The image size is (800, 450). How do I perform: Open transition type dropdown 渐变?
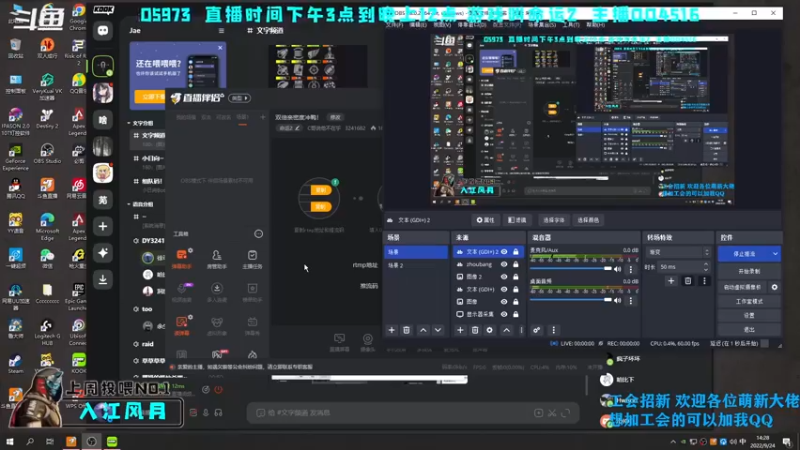point(678,252)
